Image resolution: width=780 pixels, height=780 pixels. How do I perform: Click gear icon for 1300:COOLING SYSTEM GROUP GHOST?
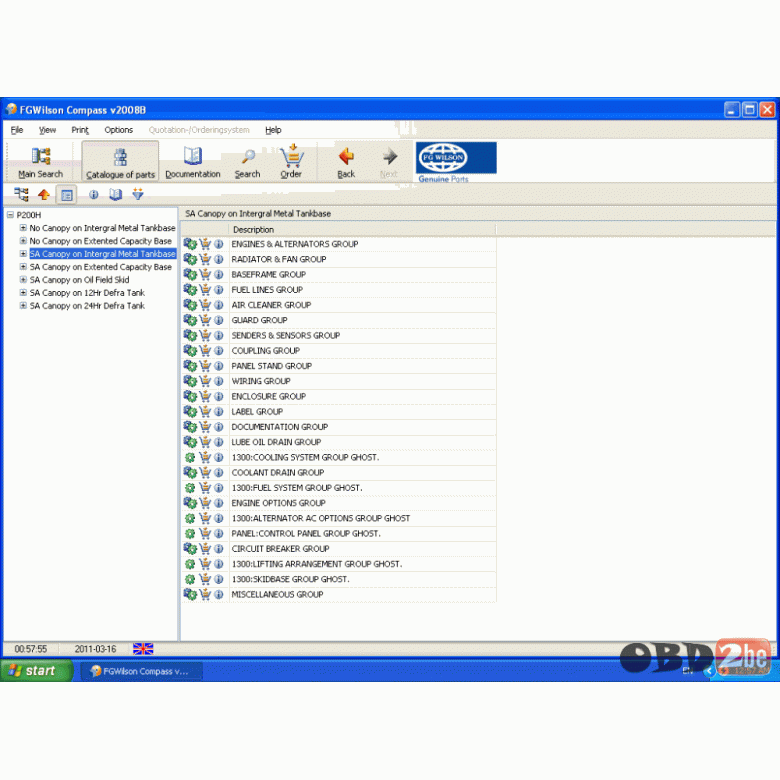tap(190, 458)
